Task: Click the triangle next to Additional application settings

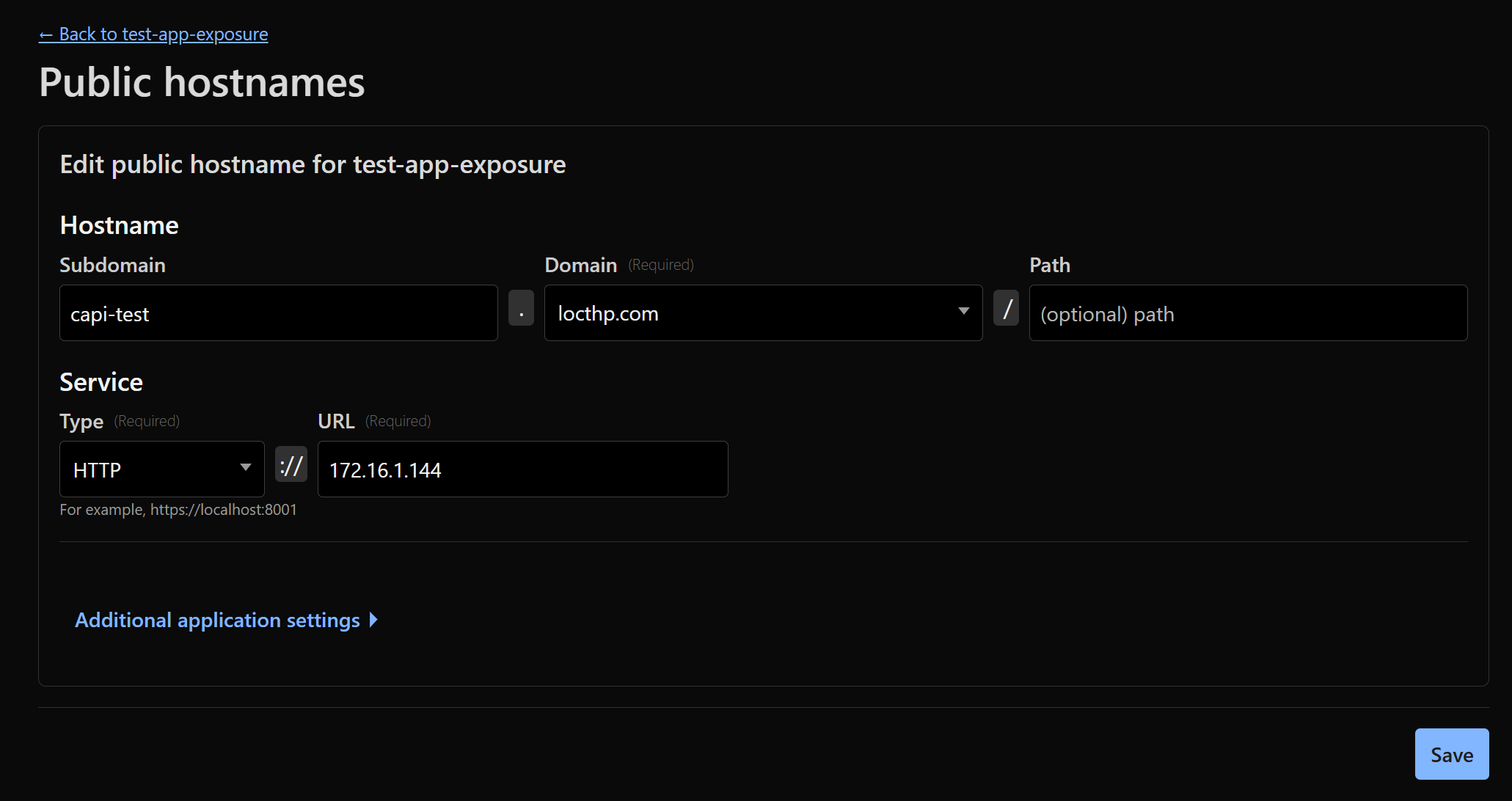Action: click(373, 621)
